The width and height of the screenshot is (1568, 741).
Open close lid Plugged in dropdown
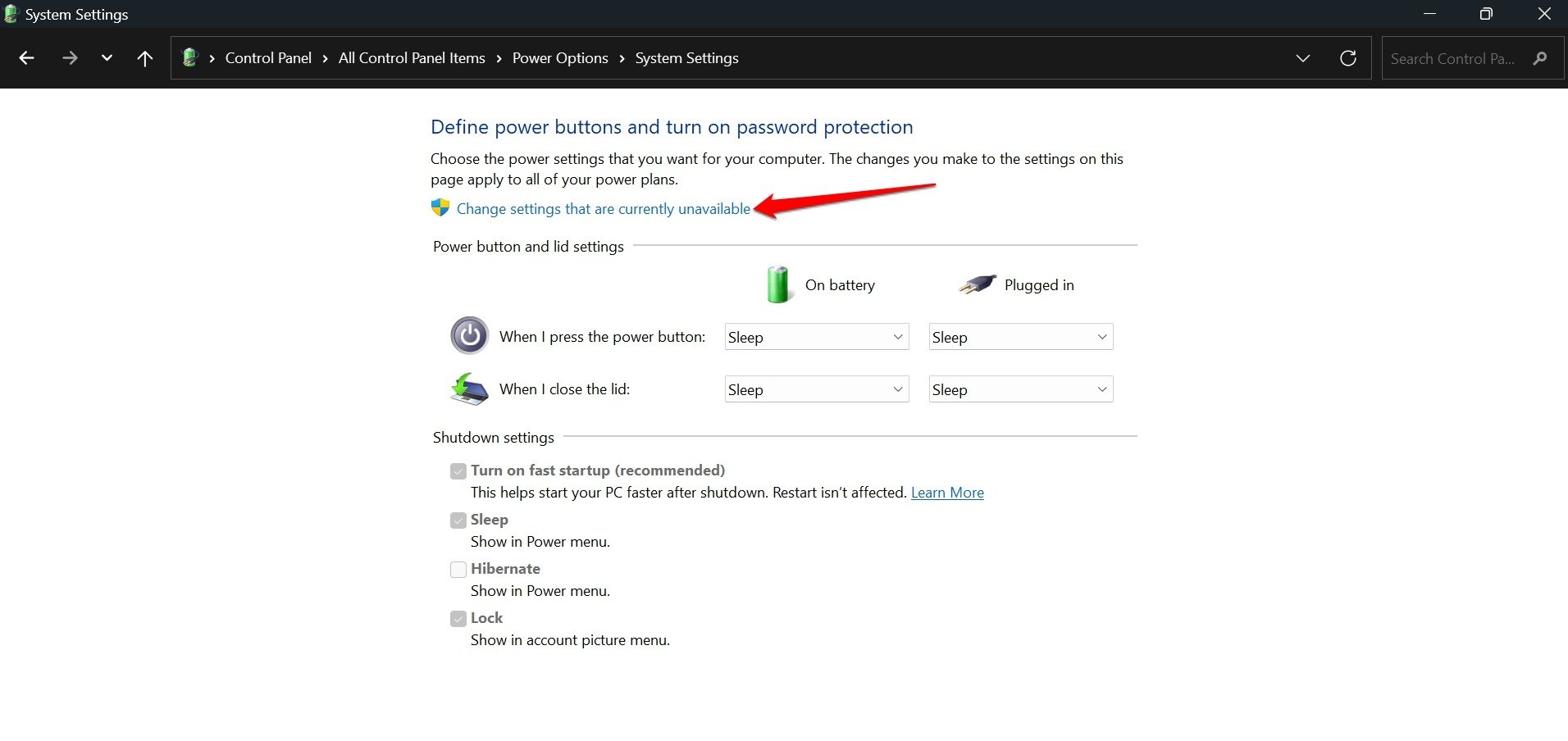[1021, 389]
